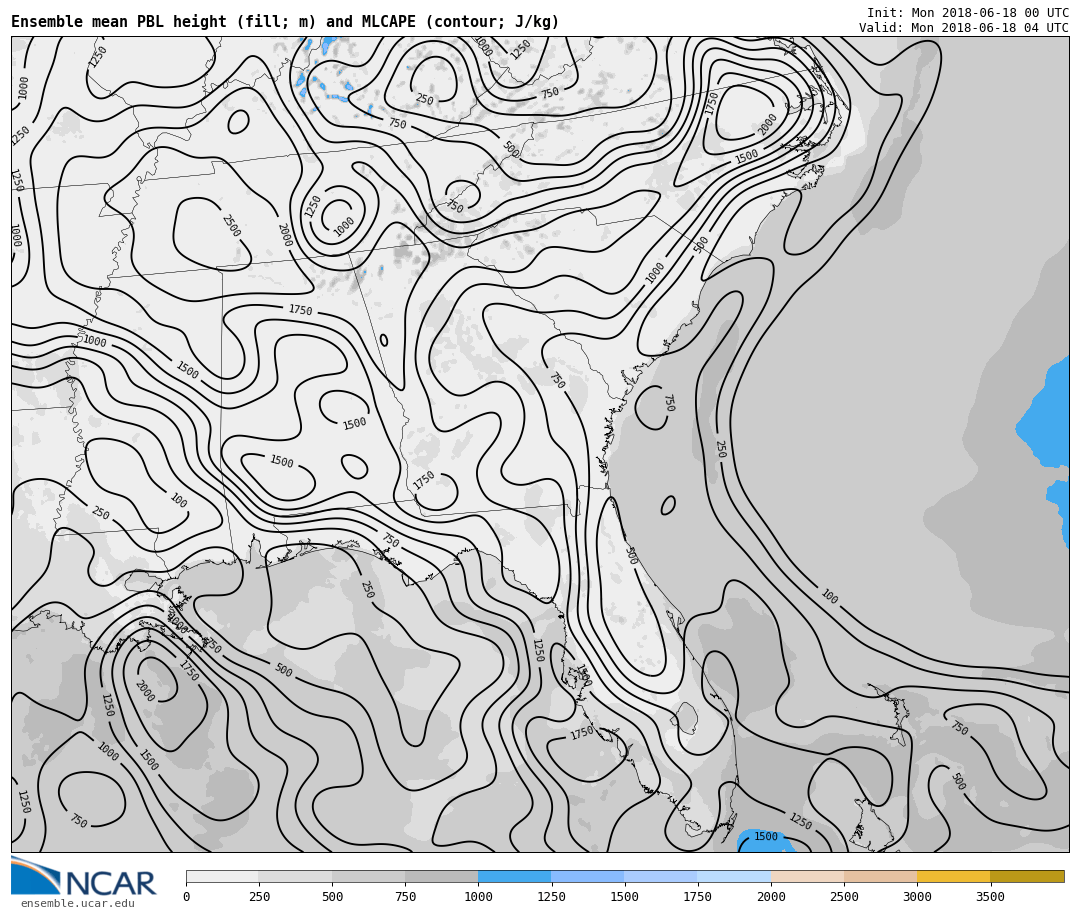Pick the dark gold 3500+ colorbar swatch
Viewport: 1080px width, 915px height.
(x=1027, y=877)
